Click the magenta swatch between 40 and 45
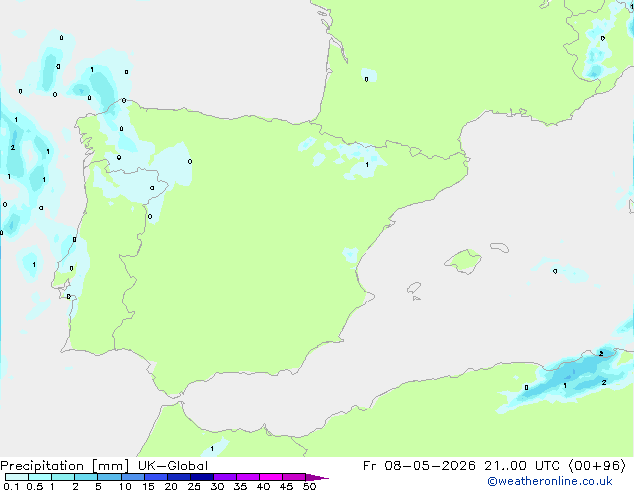The image size is (634, 490). coord(271,477)
